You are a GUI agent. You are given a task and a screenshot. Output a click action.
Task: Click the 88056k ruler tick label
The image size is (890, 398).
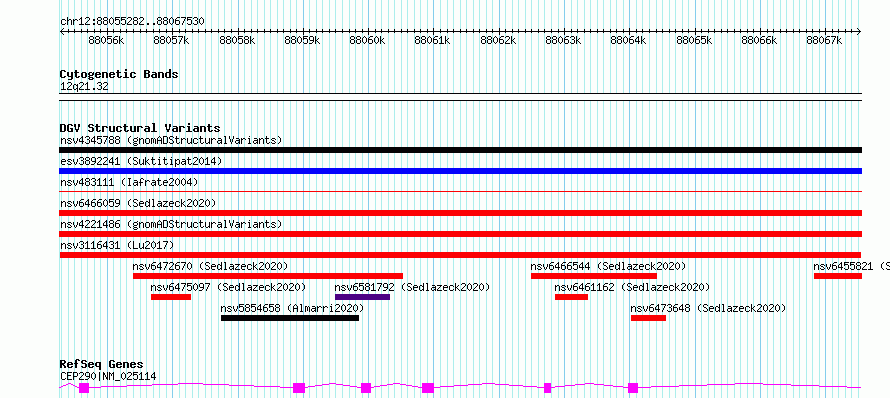pyautogui.click(x=106, y=40)
